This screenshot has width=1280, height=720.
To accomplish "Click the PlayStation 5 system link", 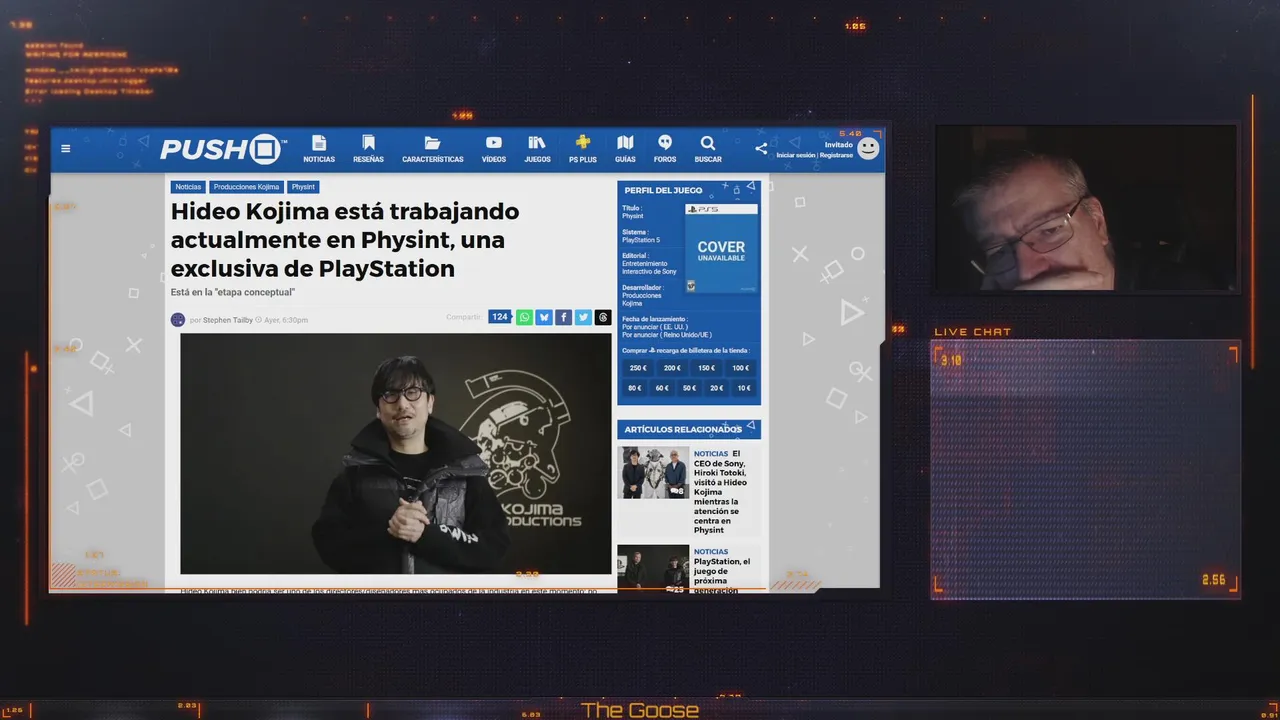I will [x=641, y=240].
